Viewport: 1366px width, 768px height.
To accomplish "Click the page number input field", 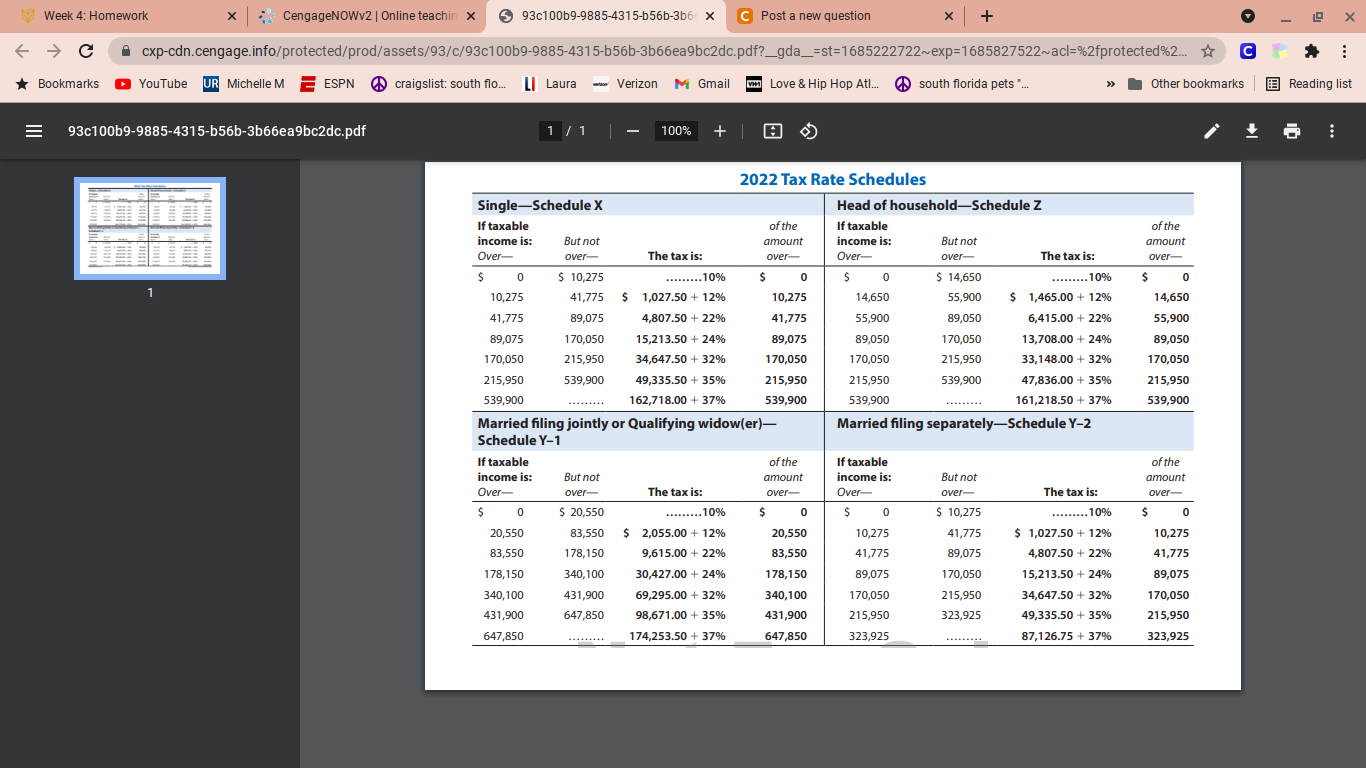I will [549, 130].
